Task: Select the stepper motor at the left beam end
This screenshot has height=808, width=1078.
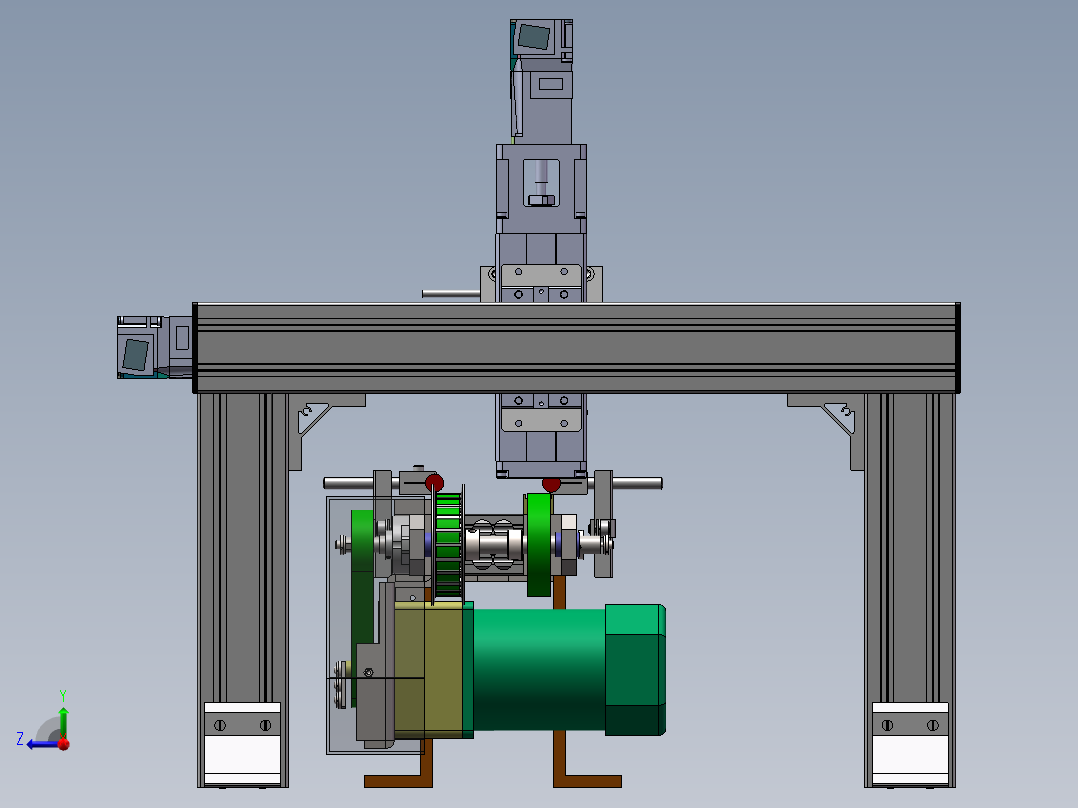Action: (155, 347)
